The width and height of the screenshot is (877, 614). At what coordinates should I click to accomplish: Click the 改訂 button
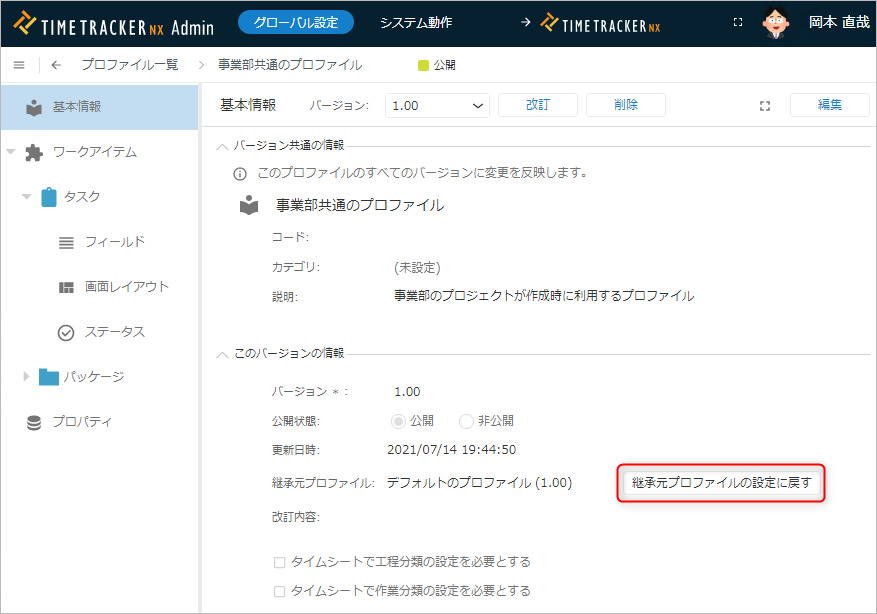click(x=537, y=105)
